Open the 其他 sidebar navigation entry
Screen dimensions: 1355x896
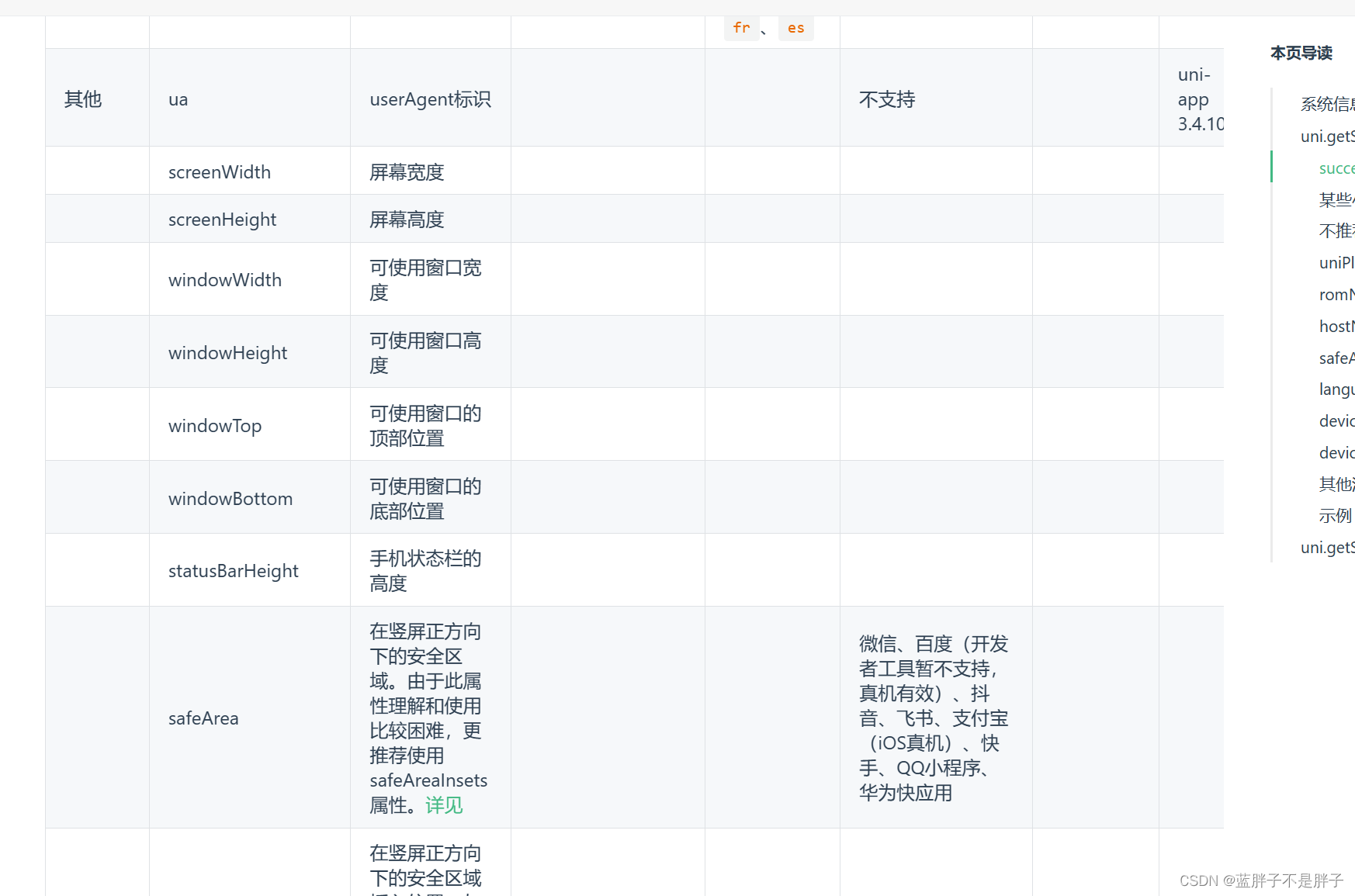(x=1336, y=484)
